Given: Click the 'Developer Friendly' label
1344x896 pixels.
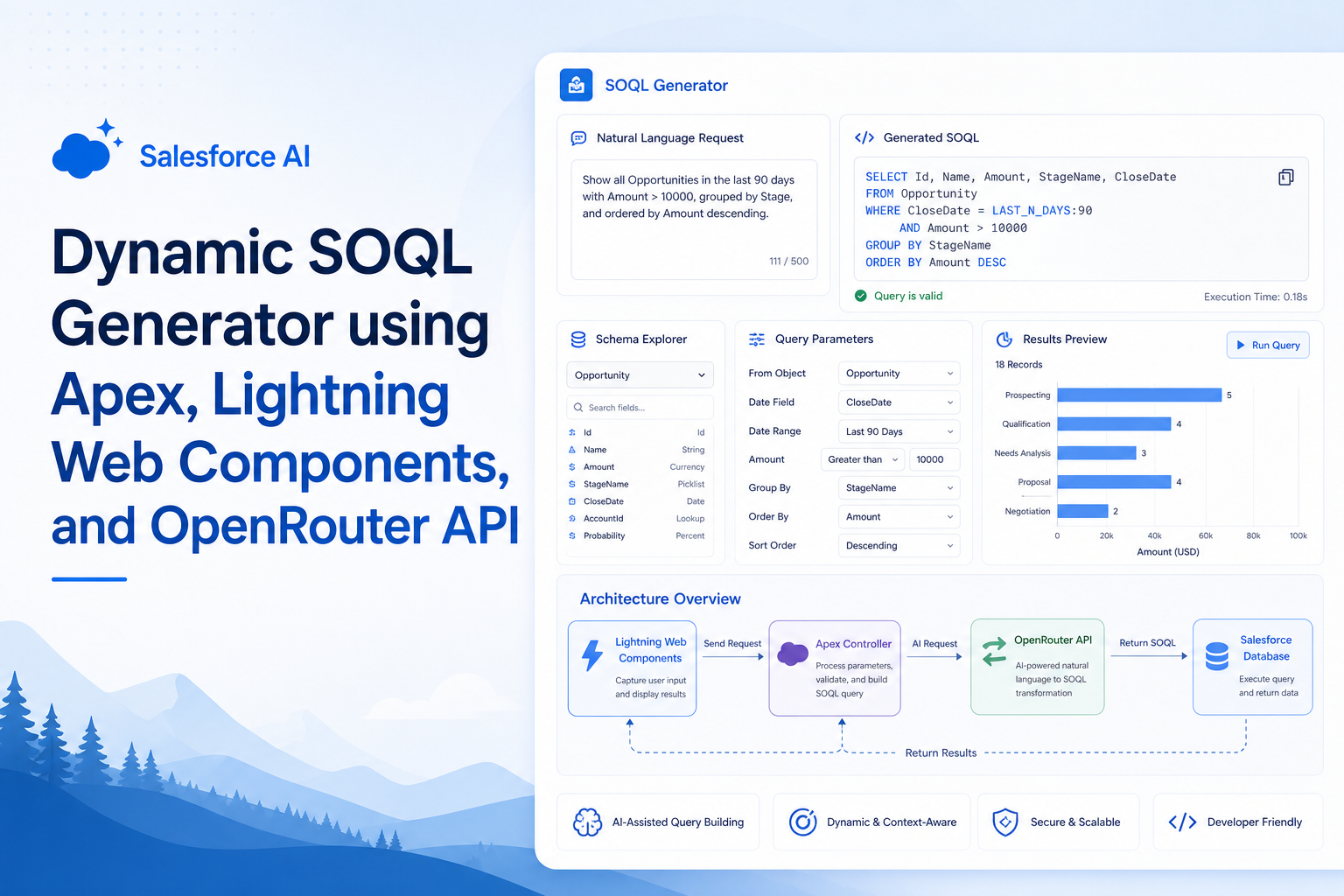Looking at the screenshot, I should pos(1255,822).
